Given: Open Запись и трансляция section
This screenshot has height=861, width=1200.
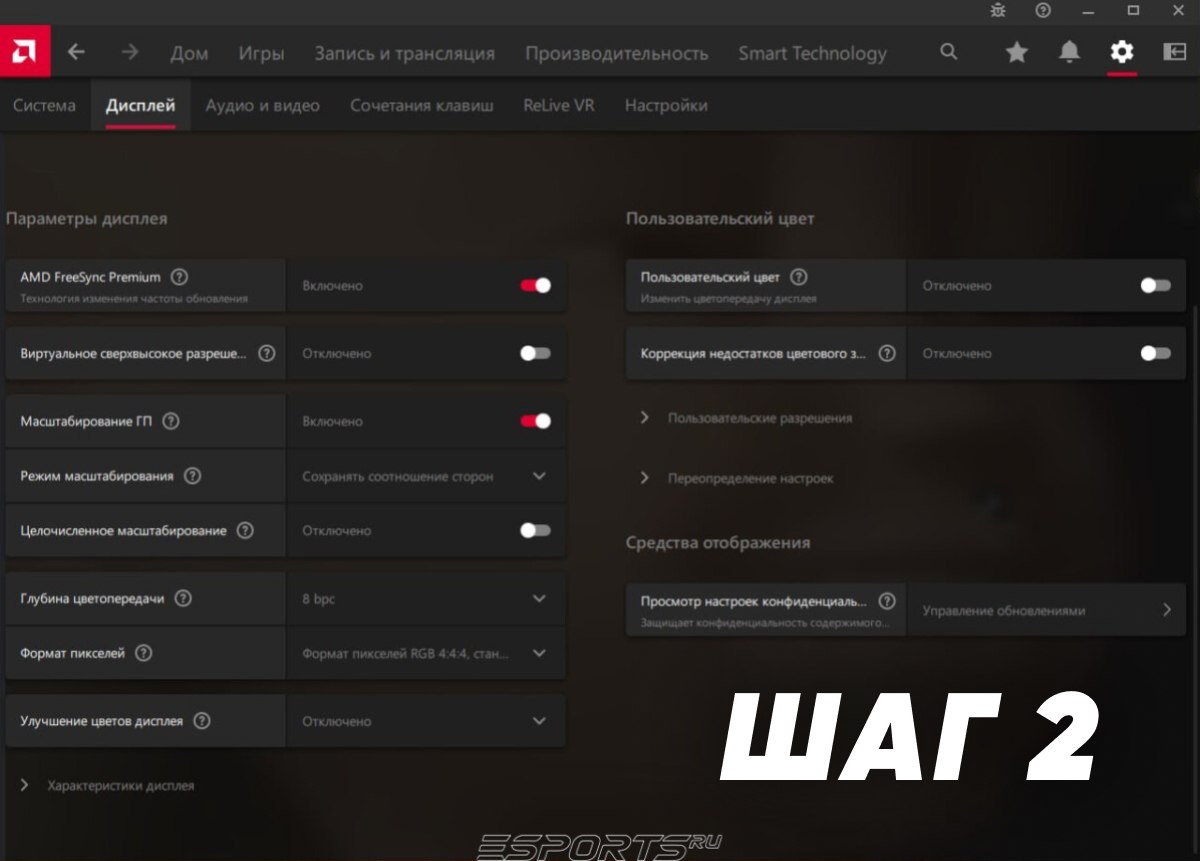Looking at the screenshot, I should [404, 53].
